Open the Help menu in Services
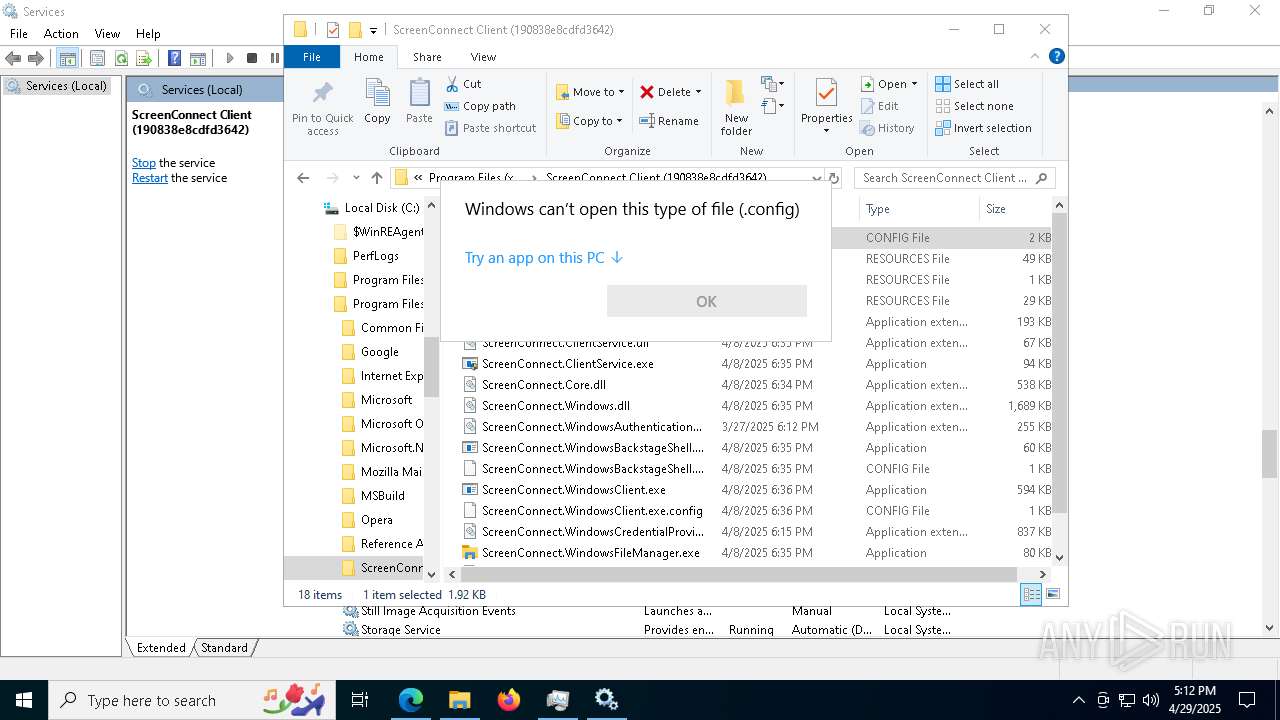Screen dimensions: 1280x720 click(148, 33)
